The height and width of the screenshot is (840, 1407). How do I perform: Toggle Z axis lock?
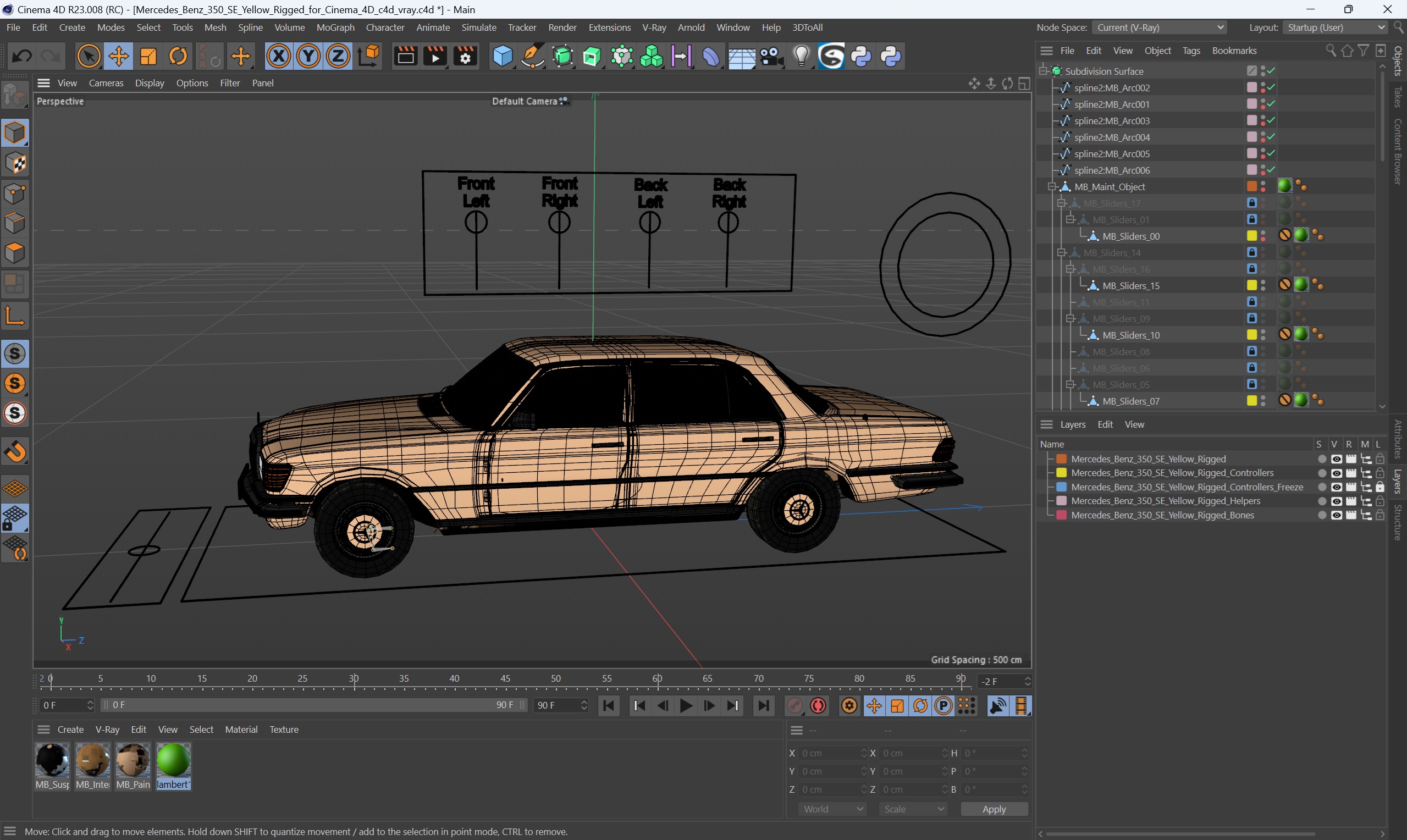tap(338, 56)
